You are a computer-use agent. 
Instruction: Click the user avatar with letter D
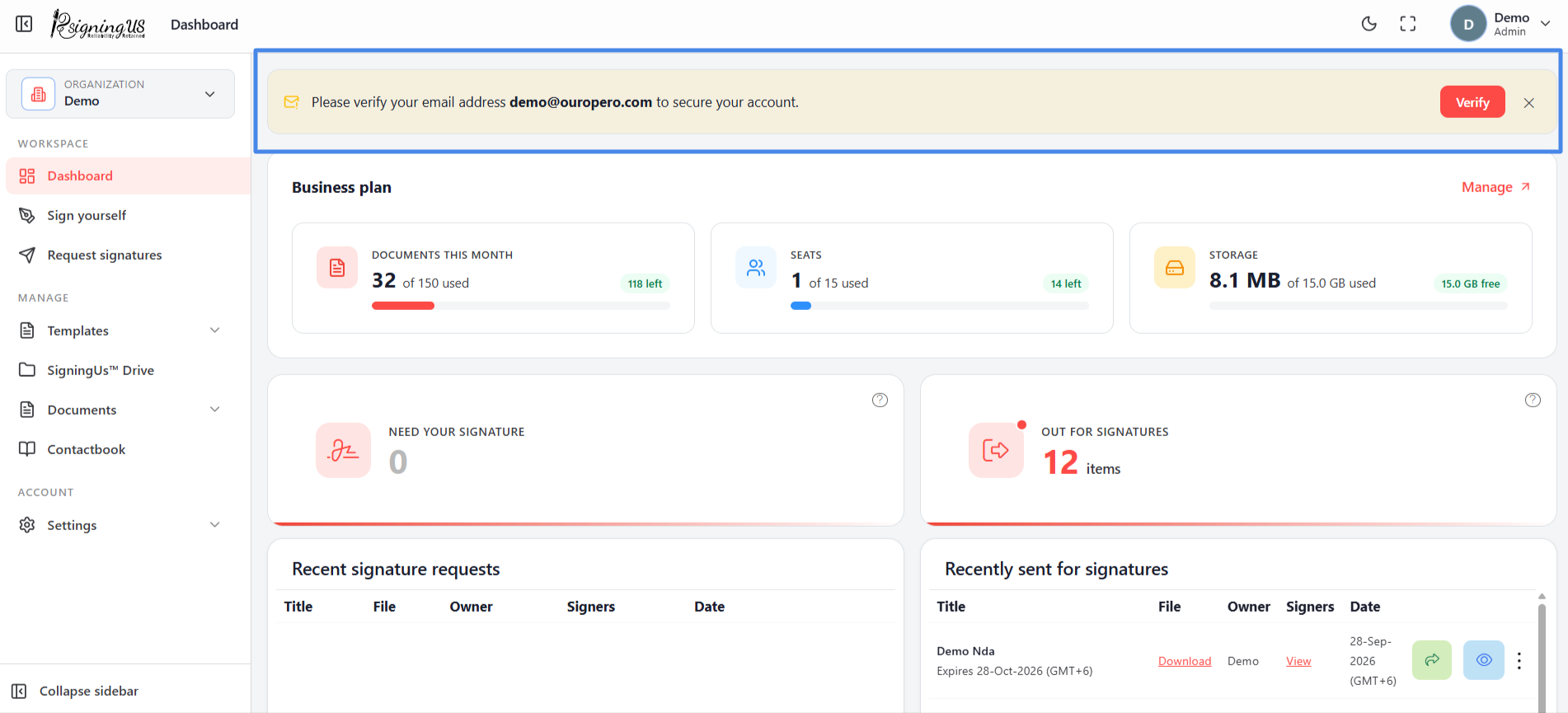tap(1468, 24)
